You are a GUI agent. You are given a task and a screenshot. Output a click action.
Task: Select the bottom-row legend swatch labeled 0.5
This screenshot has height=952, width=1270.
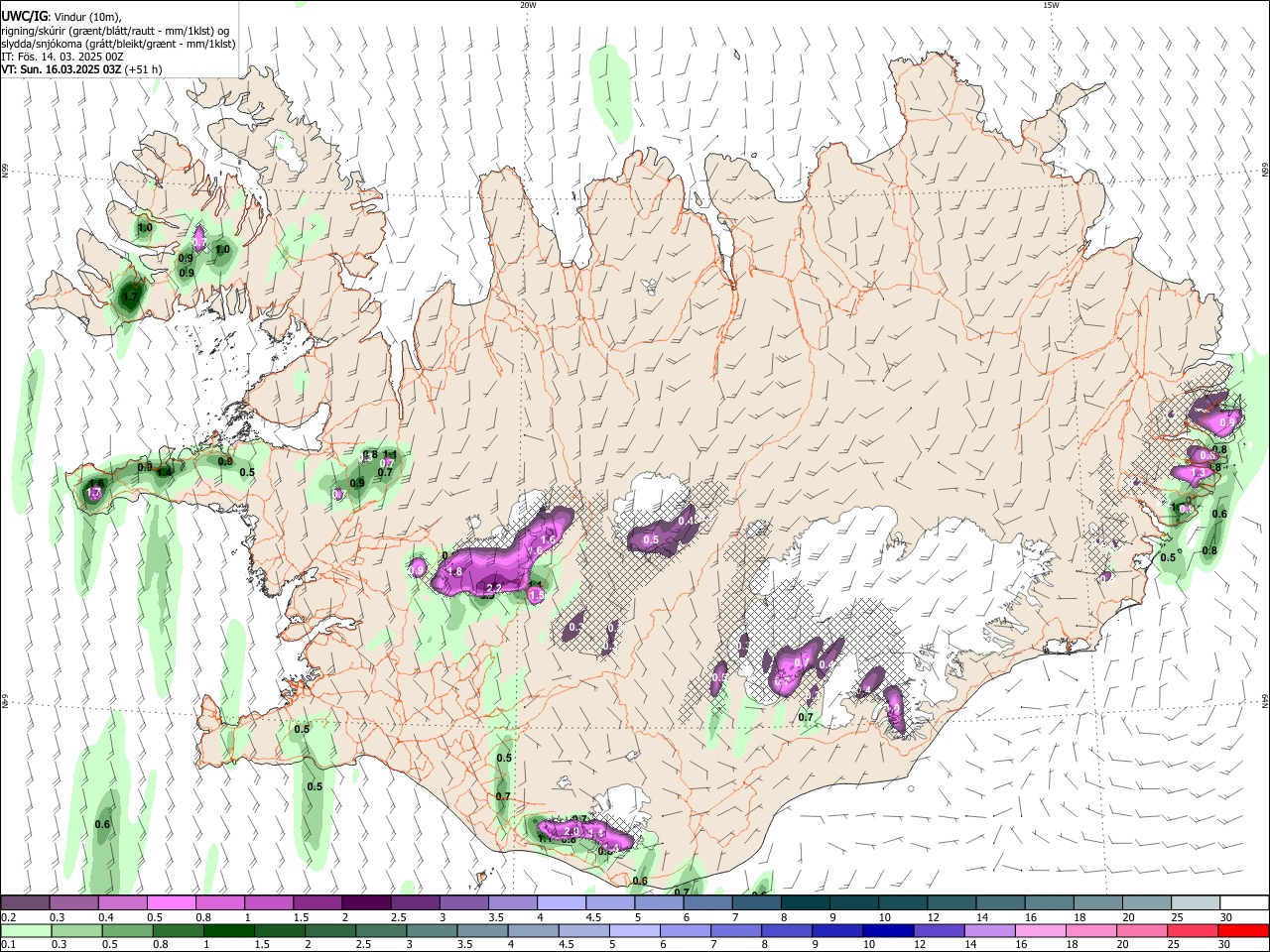[x=128, y=930]
